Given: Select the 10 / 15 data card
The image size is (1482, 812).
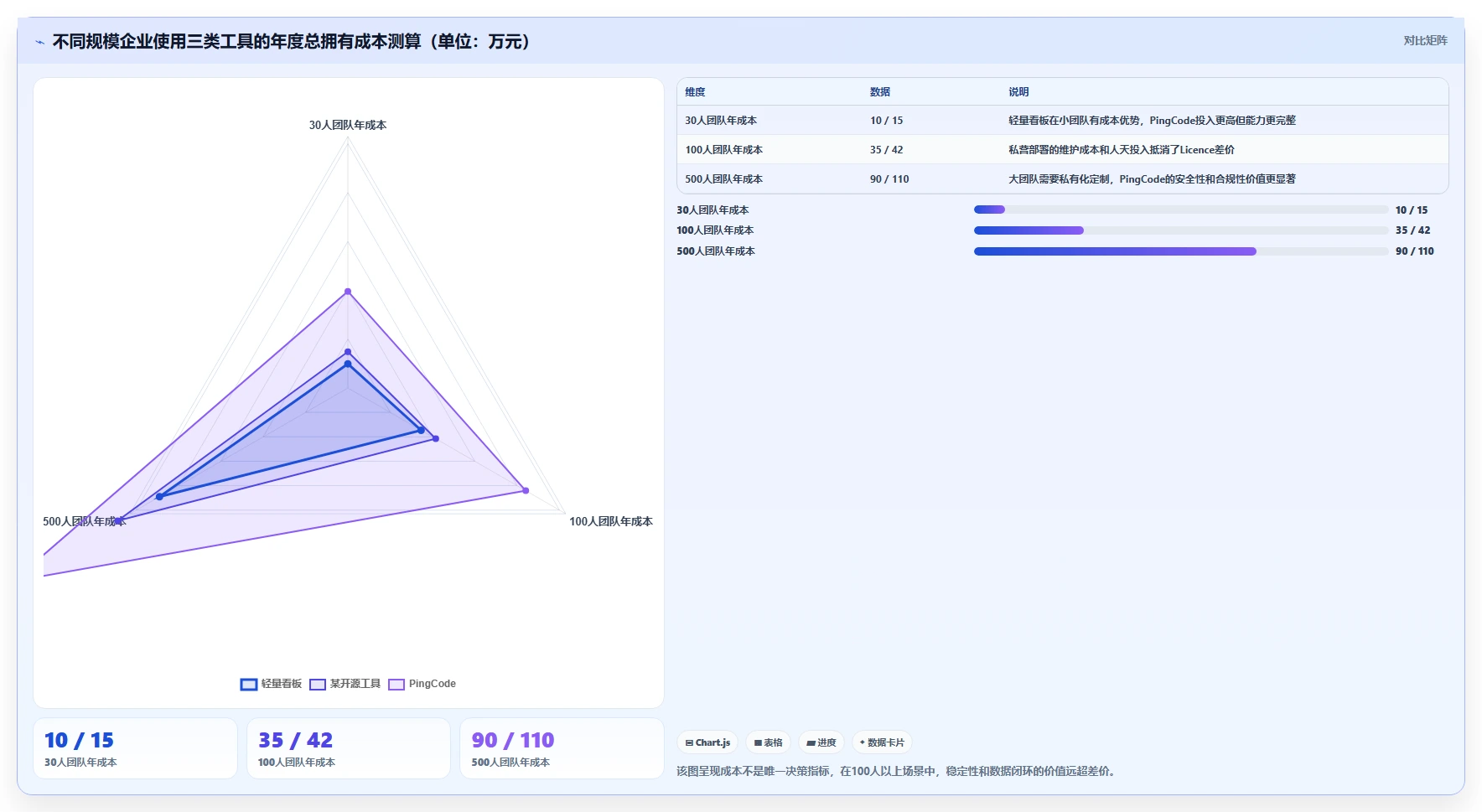Looking at the screenshot, I should coord(135,748).
